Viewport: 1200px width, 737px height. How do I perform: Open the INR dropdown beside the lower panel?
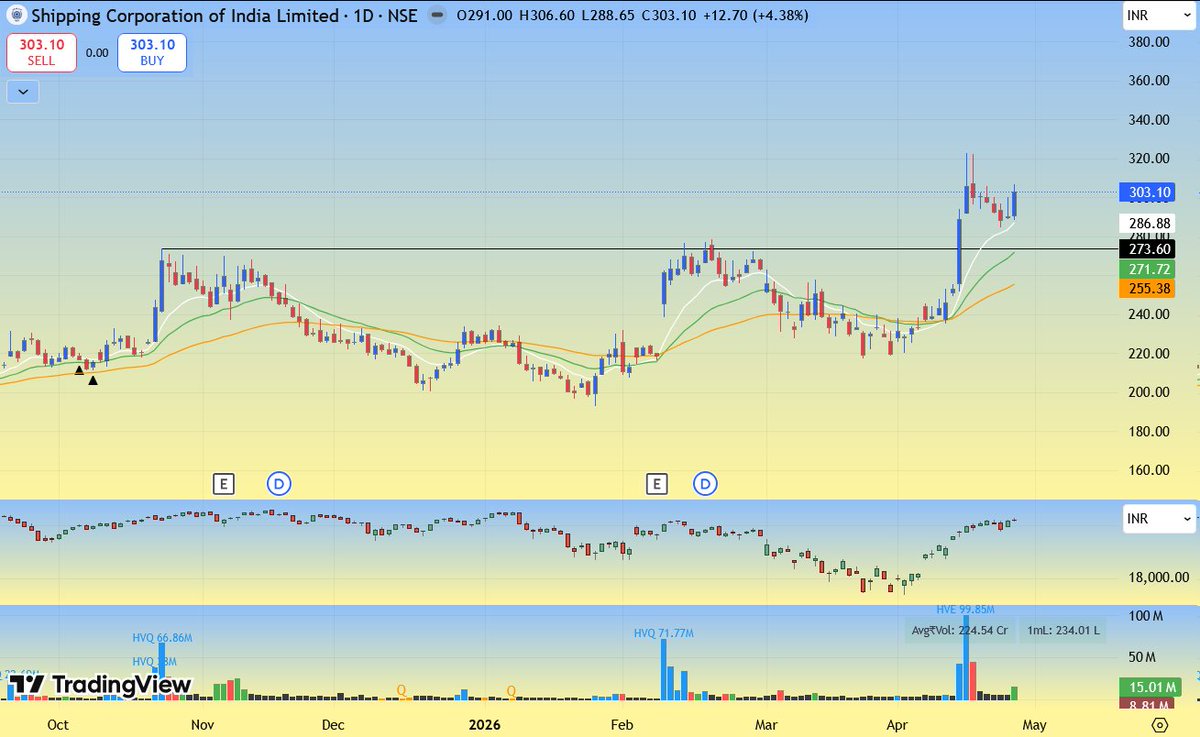(x=1158, y=519)
